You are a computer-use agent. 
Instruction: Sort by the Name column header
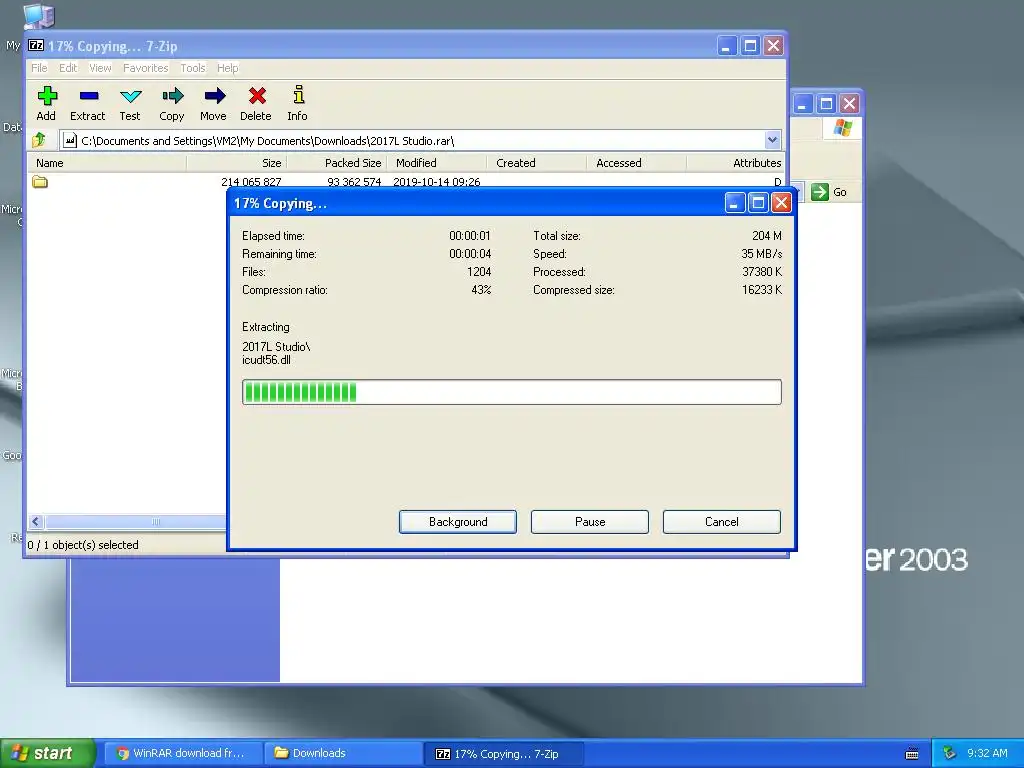[107, 163]
